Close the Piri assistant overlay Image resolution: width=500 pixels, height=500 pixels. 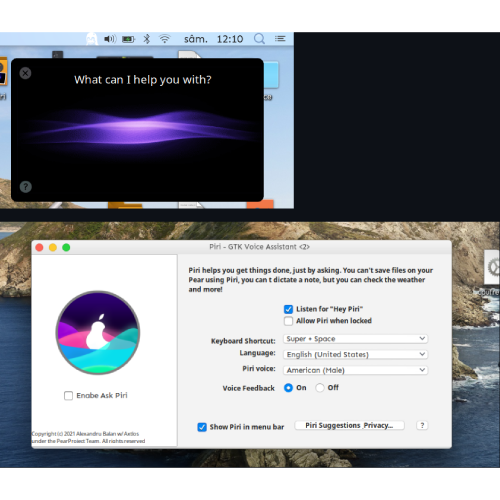click(25, 73)
